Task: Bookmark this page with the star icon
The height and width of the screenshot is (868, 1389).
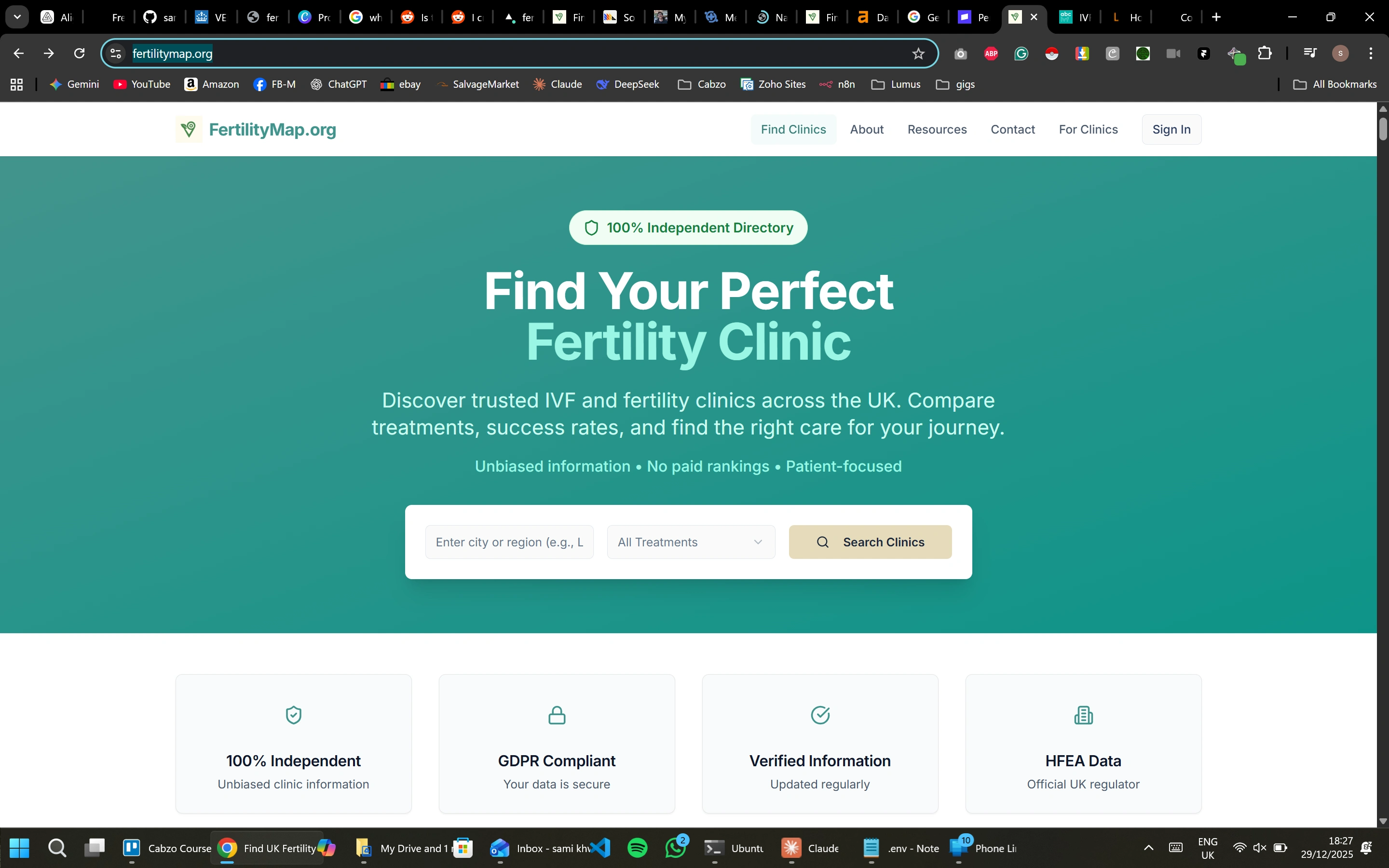Action: 918,54
